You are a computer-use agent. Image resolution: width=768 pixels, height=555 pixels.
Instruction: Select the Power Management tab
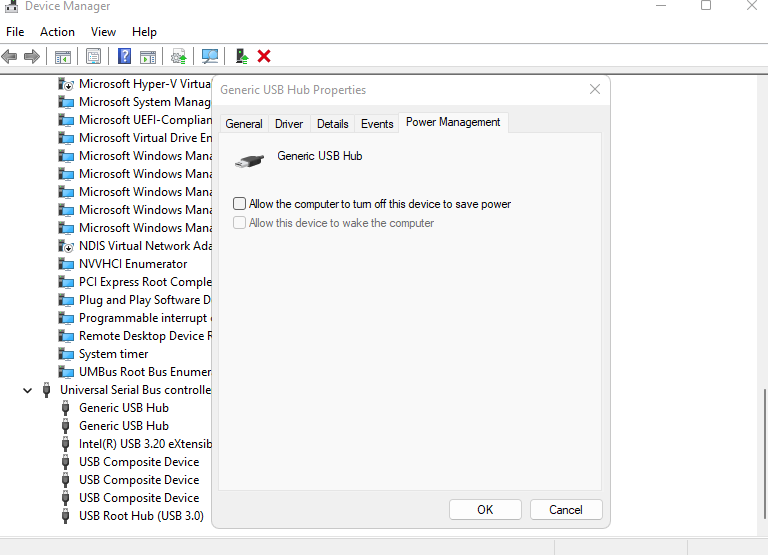[453, 122]
